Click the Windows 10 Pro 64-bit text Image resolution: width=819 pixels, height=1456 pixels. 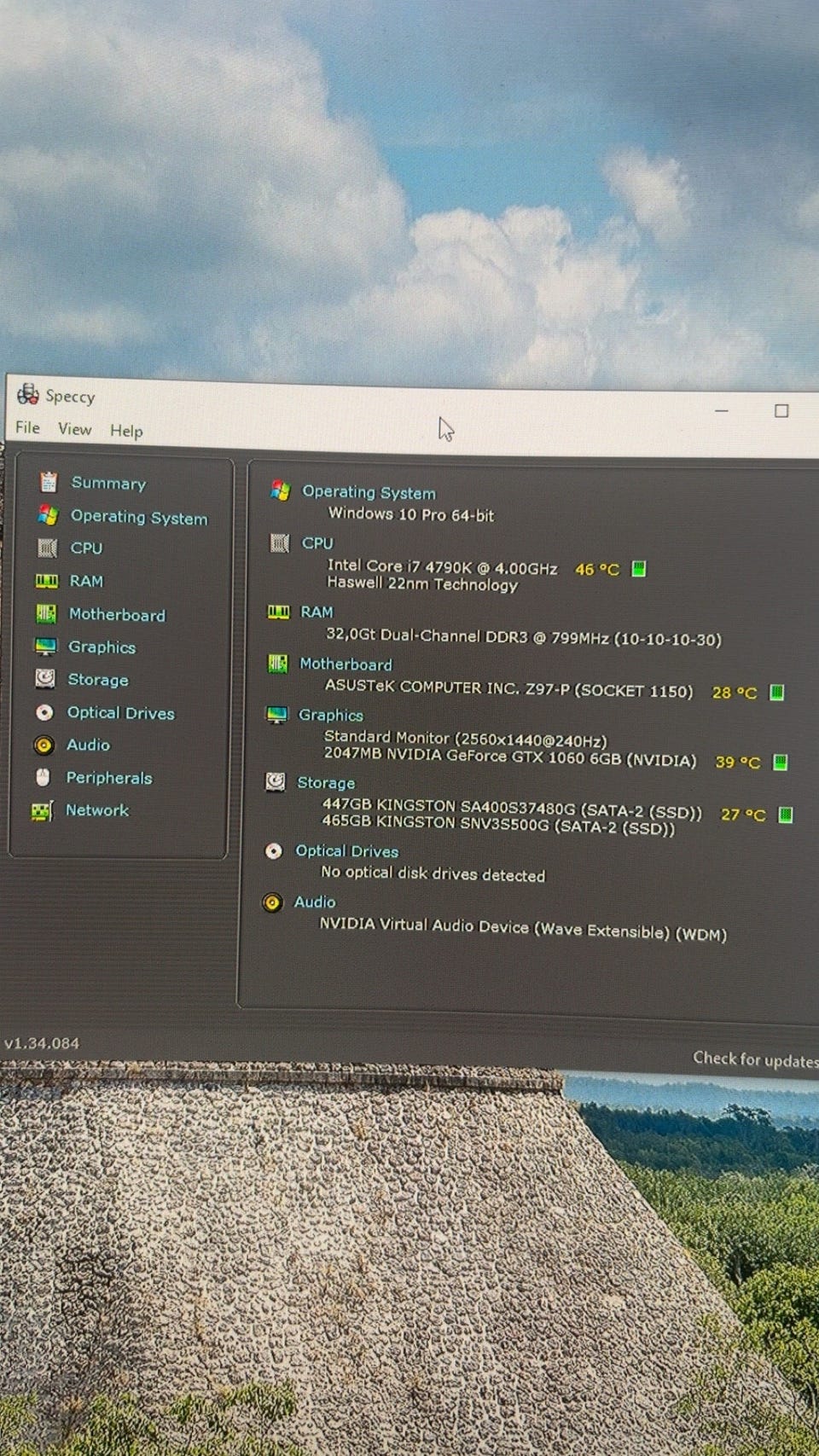[x=411, y=513]
